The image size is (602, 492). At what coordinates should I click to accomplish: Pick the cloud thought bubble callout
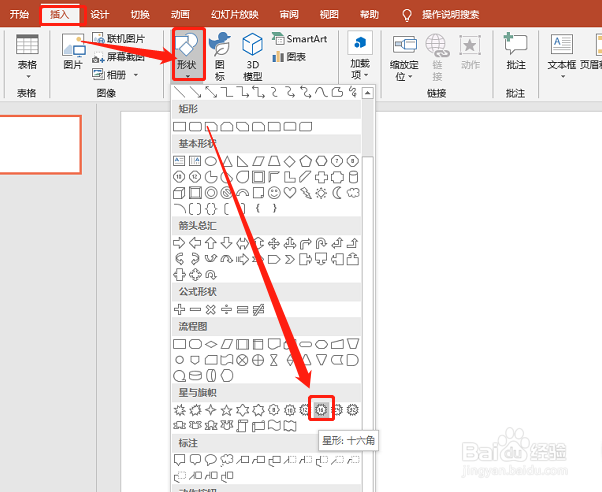[227, 459]
